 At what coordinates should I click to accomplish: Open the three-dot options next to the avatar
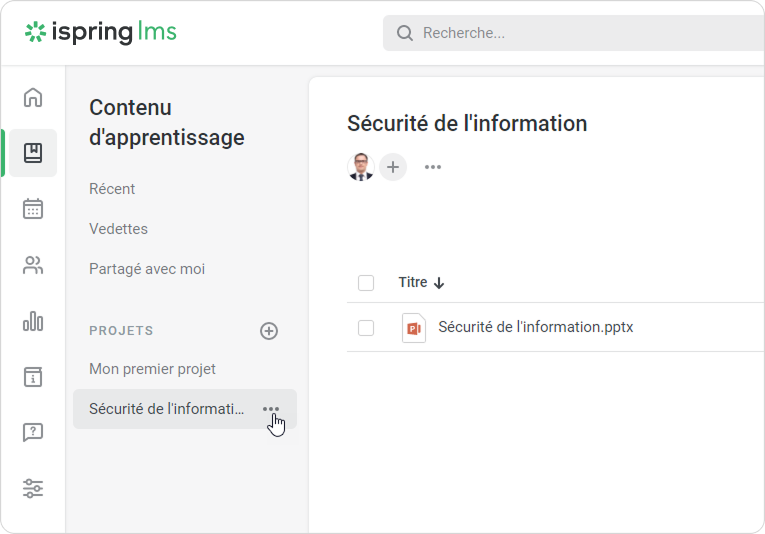click(x=433, y=167)
